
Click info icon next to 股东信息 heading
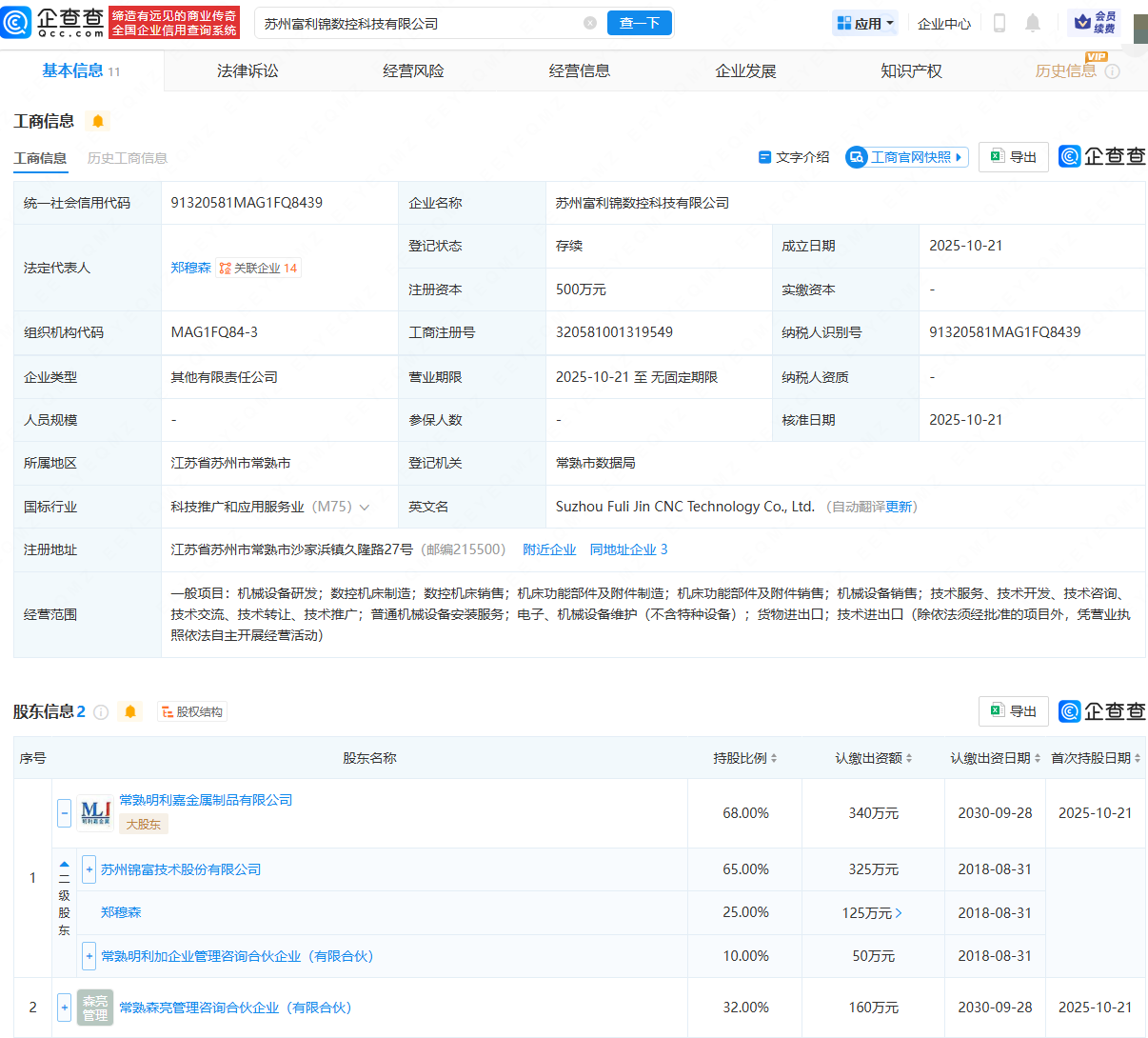[101, 711]
